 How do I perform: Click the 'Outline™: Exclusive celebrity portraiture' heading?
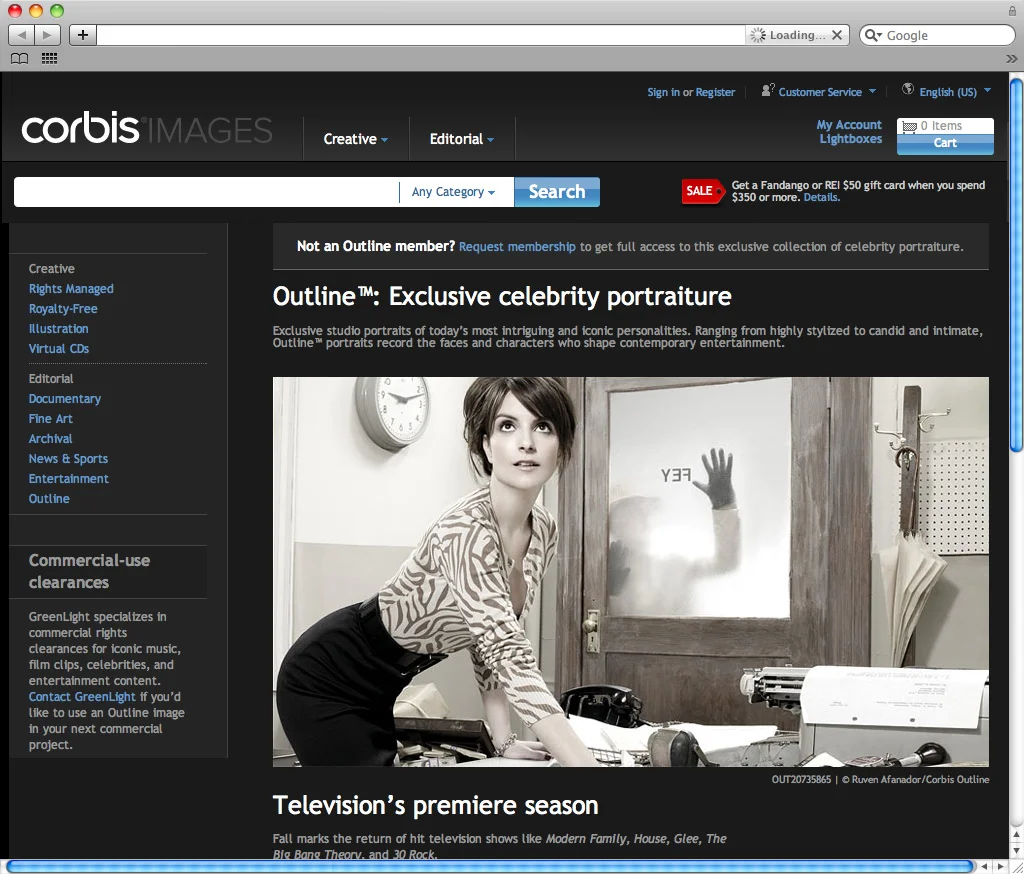502,297
